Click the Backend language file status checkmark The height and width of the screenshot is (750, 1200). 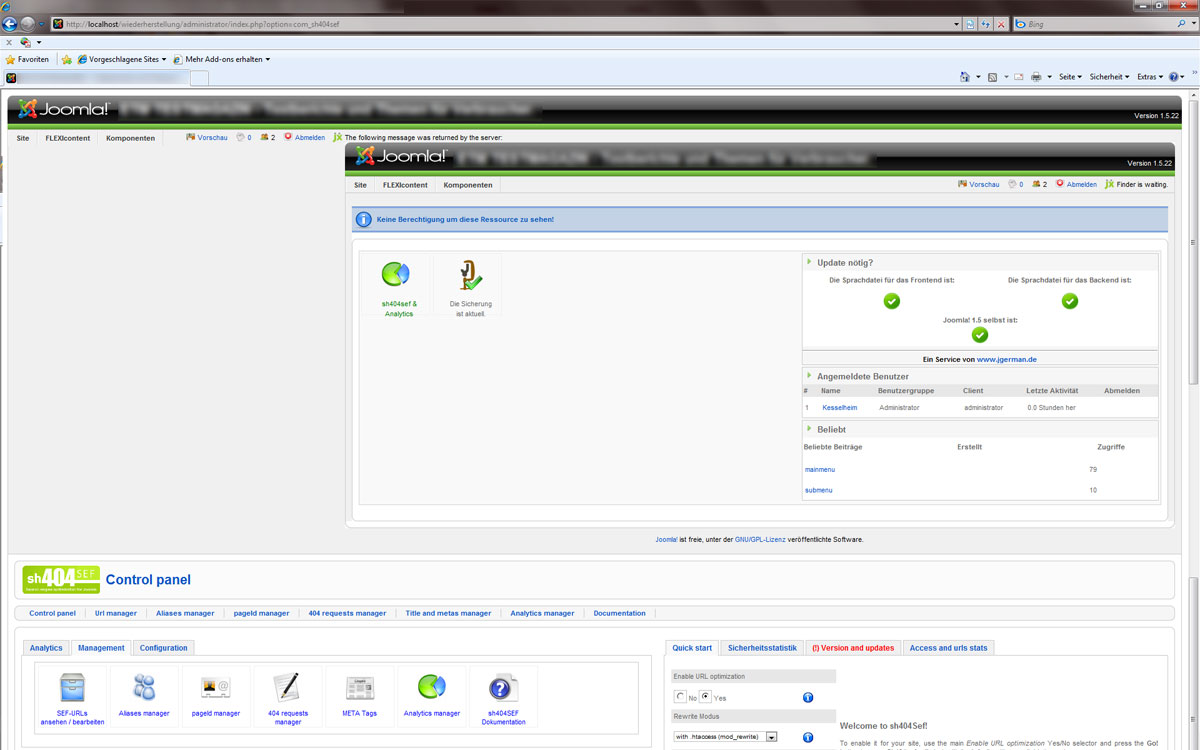point(1070,301)
